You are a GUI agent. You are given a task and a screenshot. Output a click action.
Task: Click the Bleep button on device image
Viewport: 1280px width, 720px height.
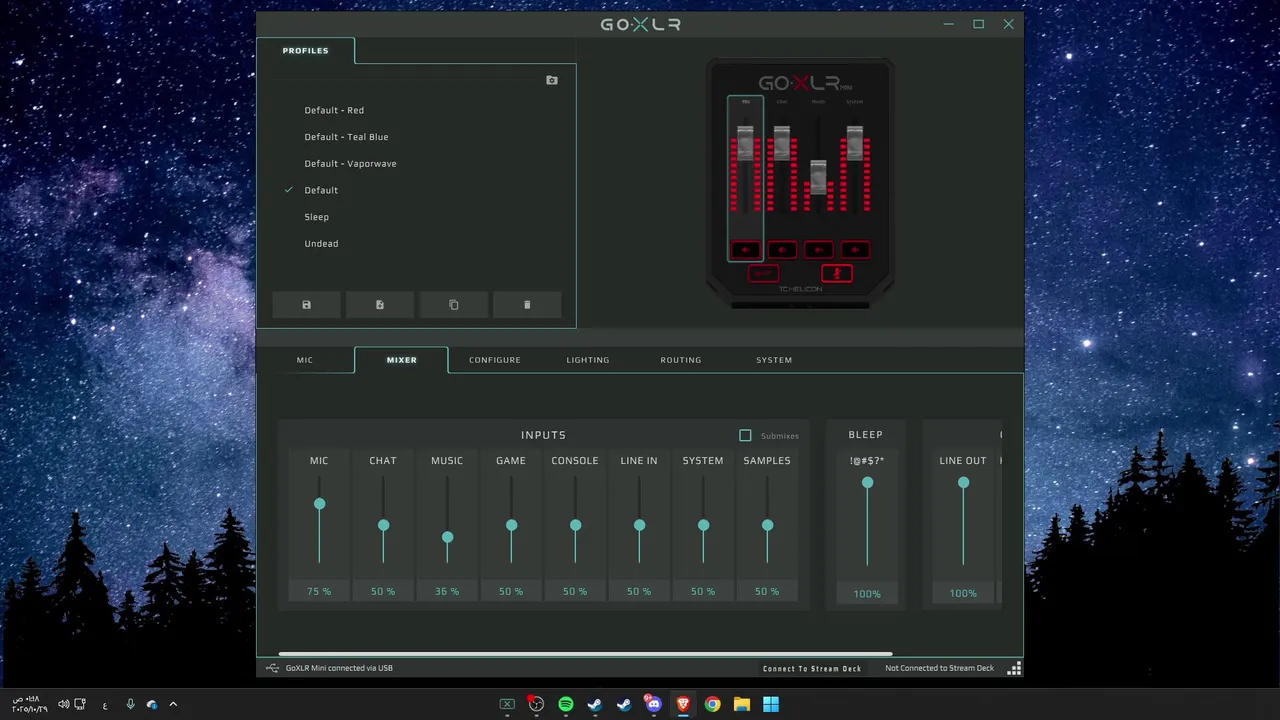pos(764,273)
